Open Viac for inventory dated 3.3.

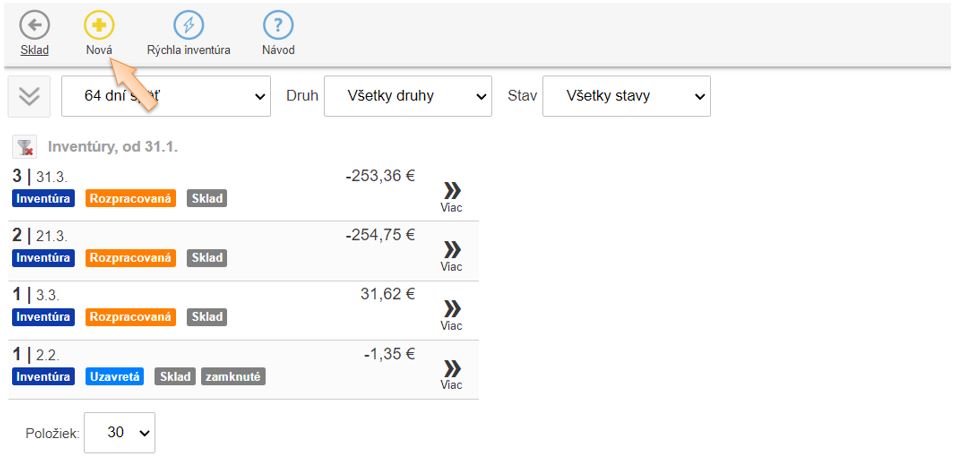click(x=451, y=315)
